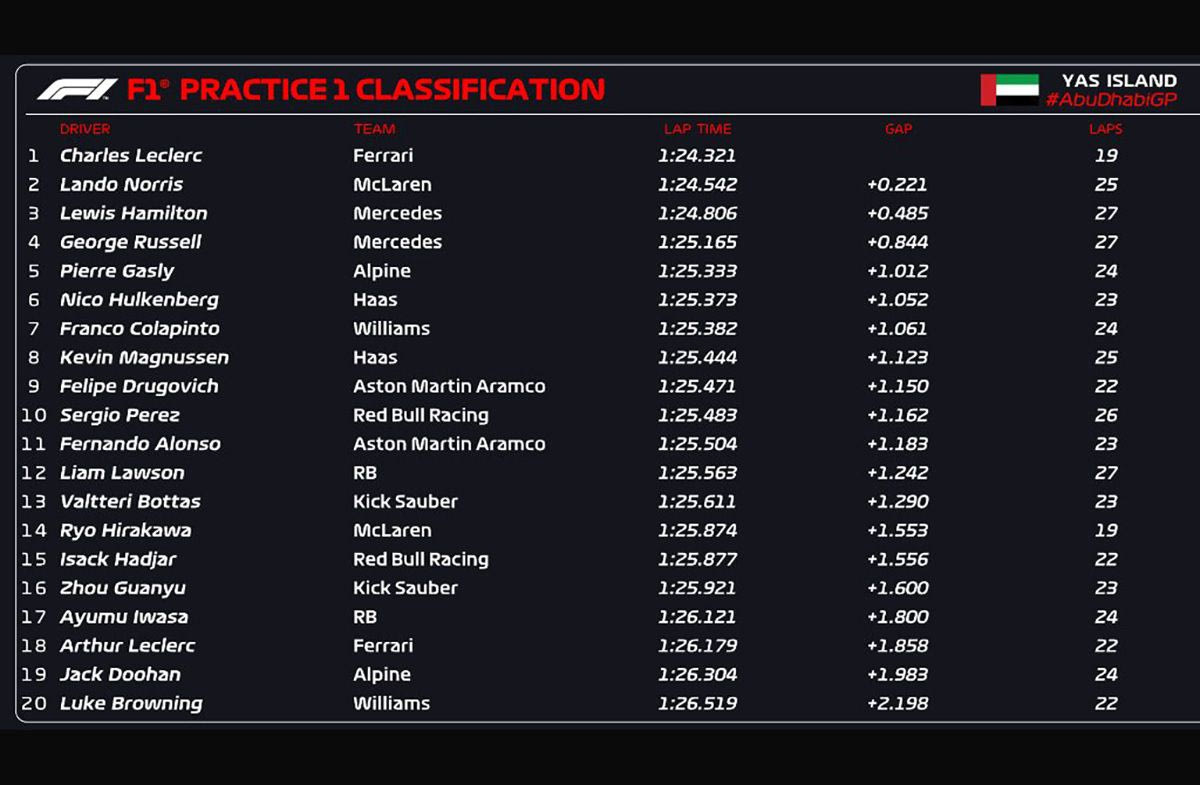Click the LAPS column header
1200x785 pixels.
(1105, 129)
